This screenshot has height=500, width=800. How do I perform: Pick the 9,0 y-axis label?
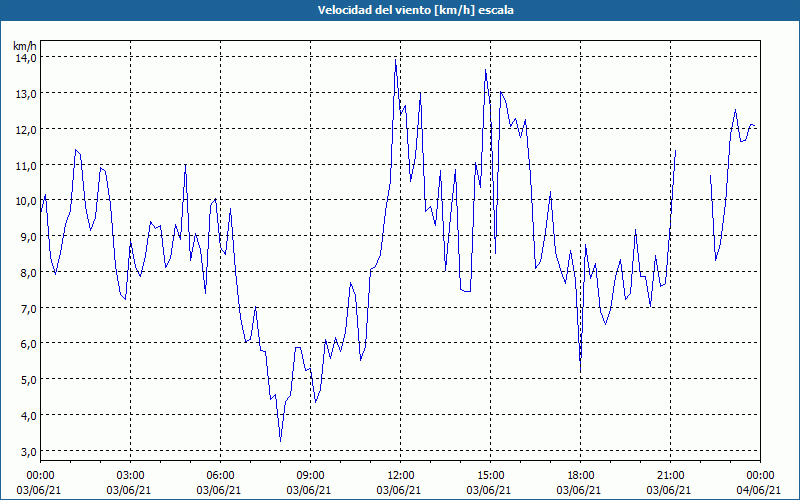click(x=28, y=236)
